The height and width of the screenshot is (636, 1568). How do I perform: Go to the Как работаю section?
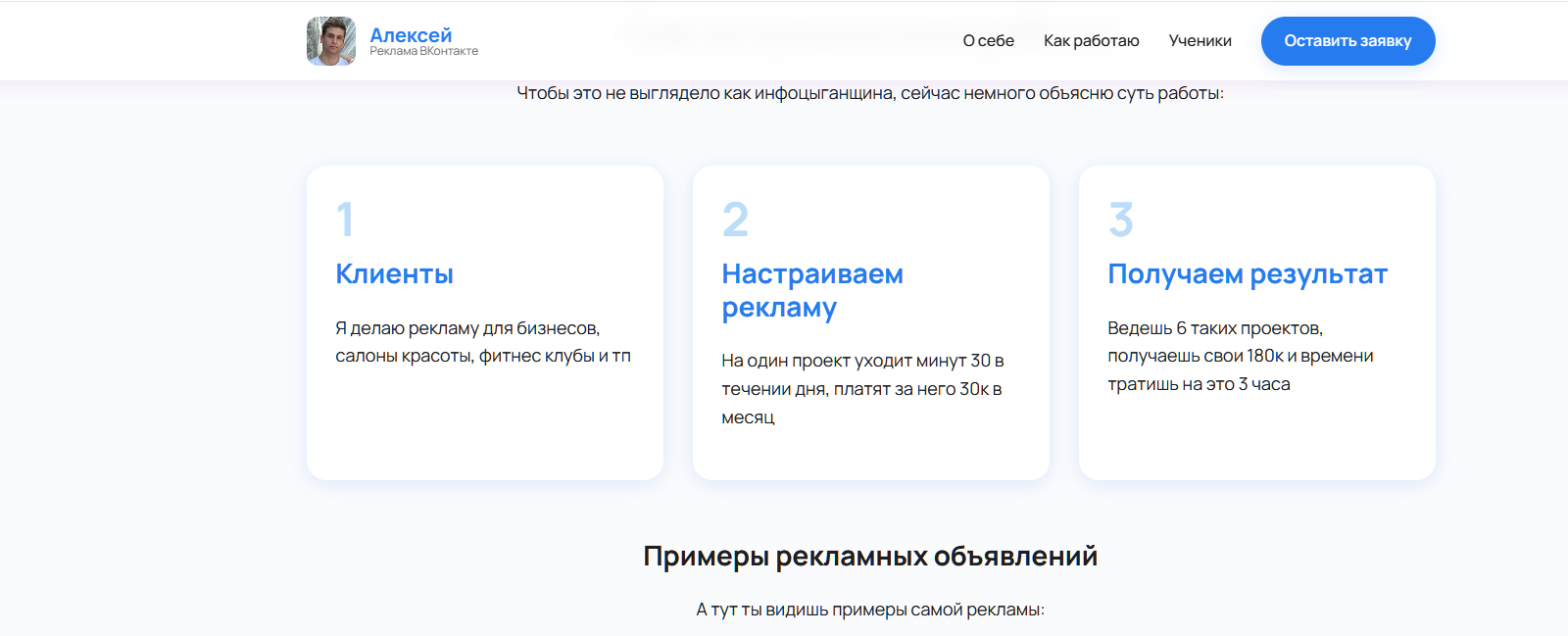pos(1091,41)
